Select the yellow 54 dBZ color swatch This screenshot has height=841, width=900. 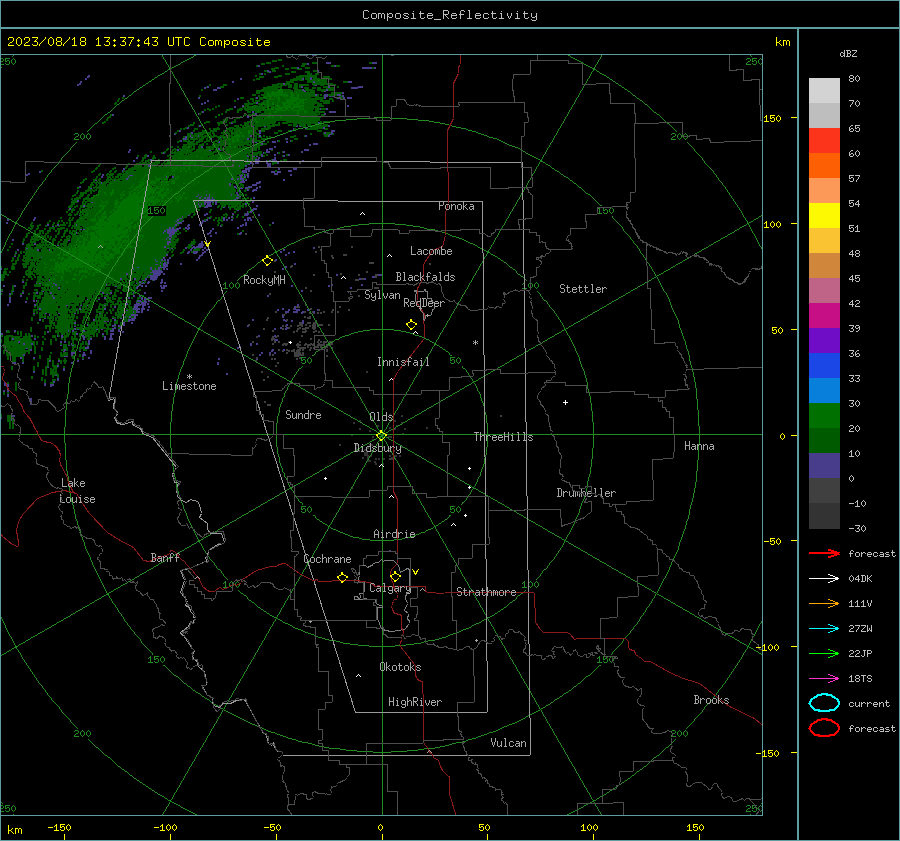coord(824,215)
